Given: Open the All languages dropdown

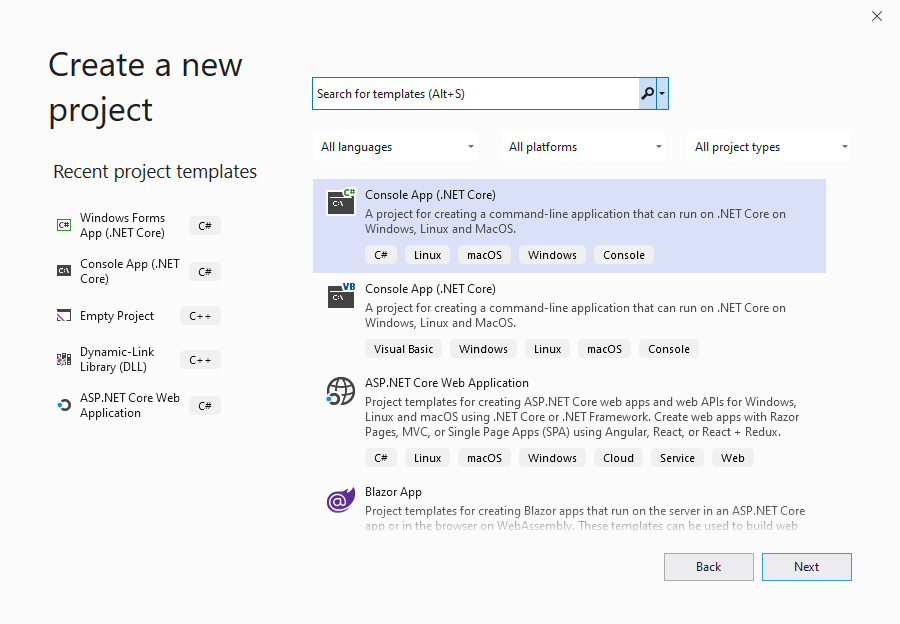Looking at the screenshot, I should click(396, 147).
